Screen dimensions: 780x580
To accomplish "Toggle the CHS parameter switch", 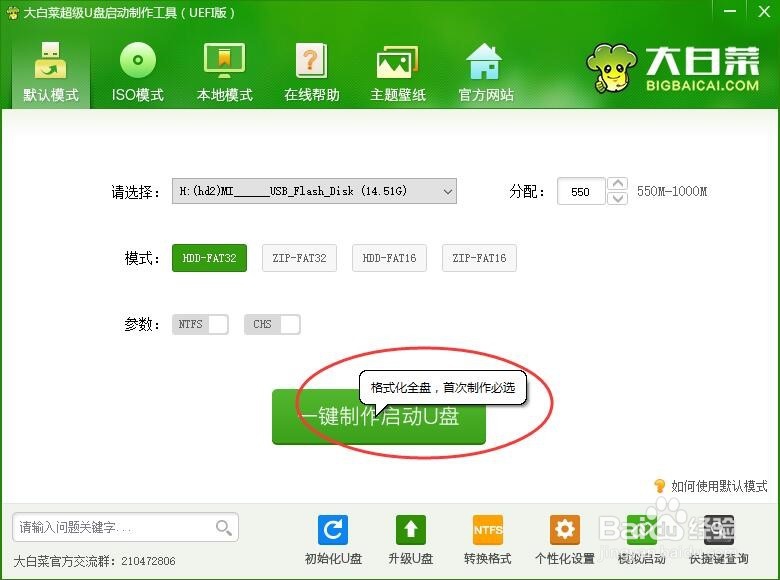I will [272, 324].
